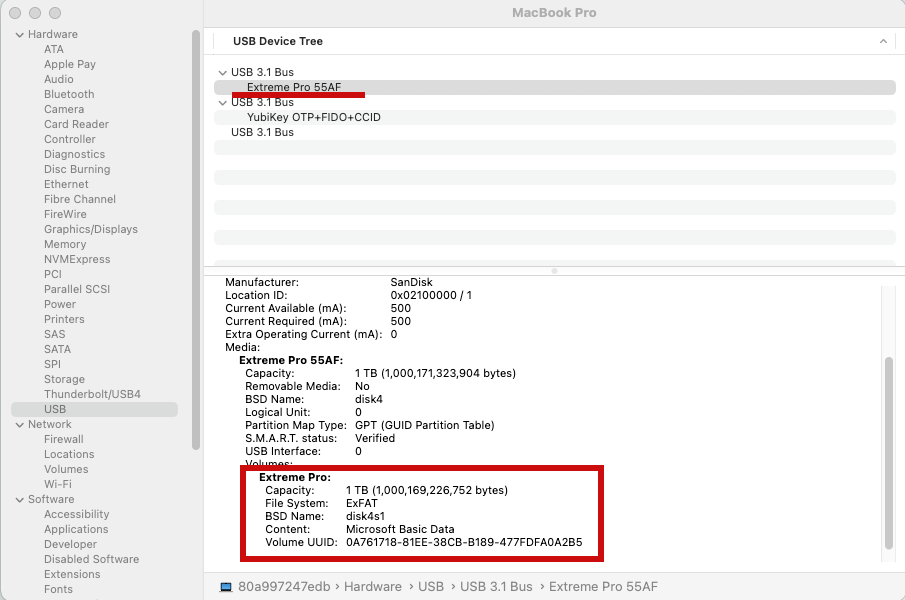Screen dimensions: 905x600
Task: Open FireWire hardware info
Action: click(x=65, y=215)
